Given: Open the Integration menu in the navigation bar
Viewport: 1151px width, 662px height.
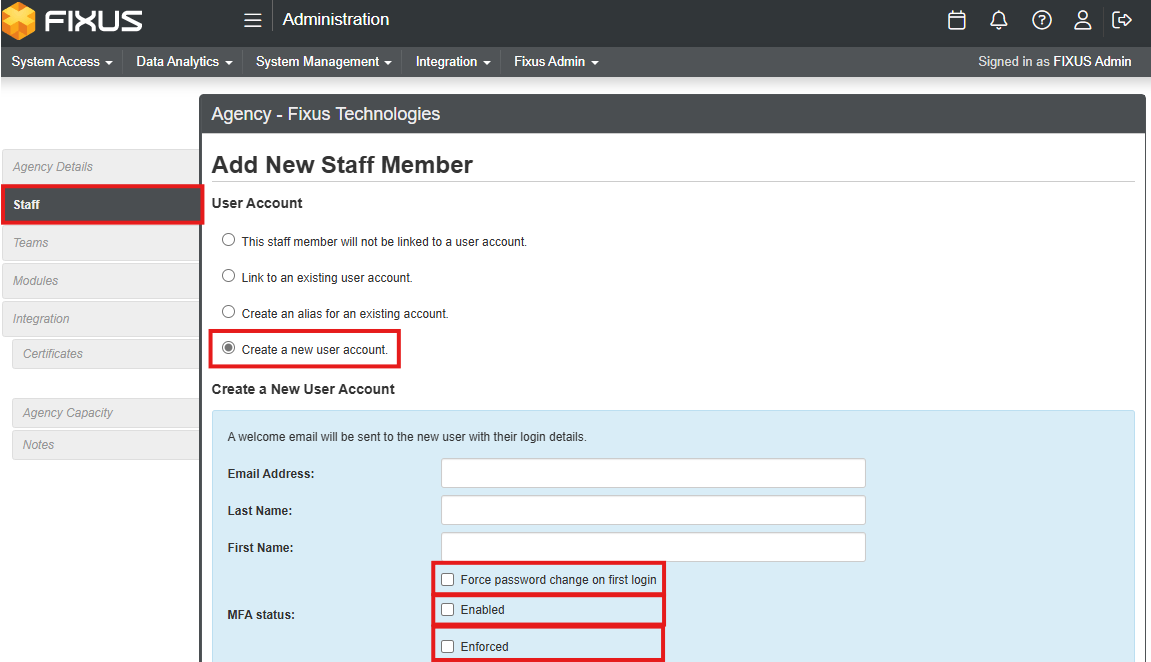Looking at the screenshot, I should pos(447,61).
